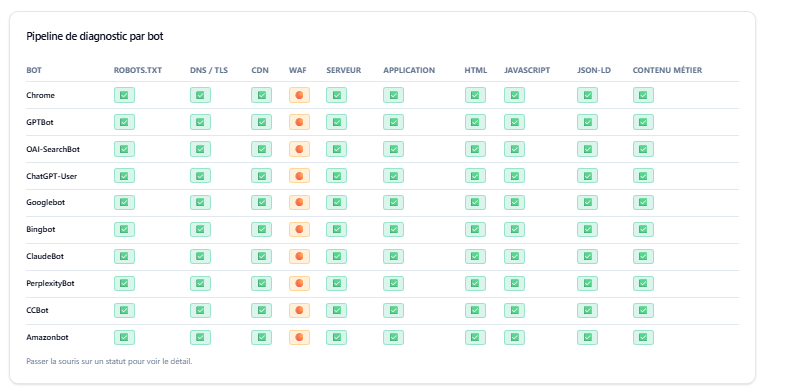Image resolution: width=796 pixels, height=392 pixels.
Task: Click the PerplexityBot row's JSON-LD status icon
Action: click(587, 283)
